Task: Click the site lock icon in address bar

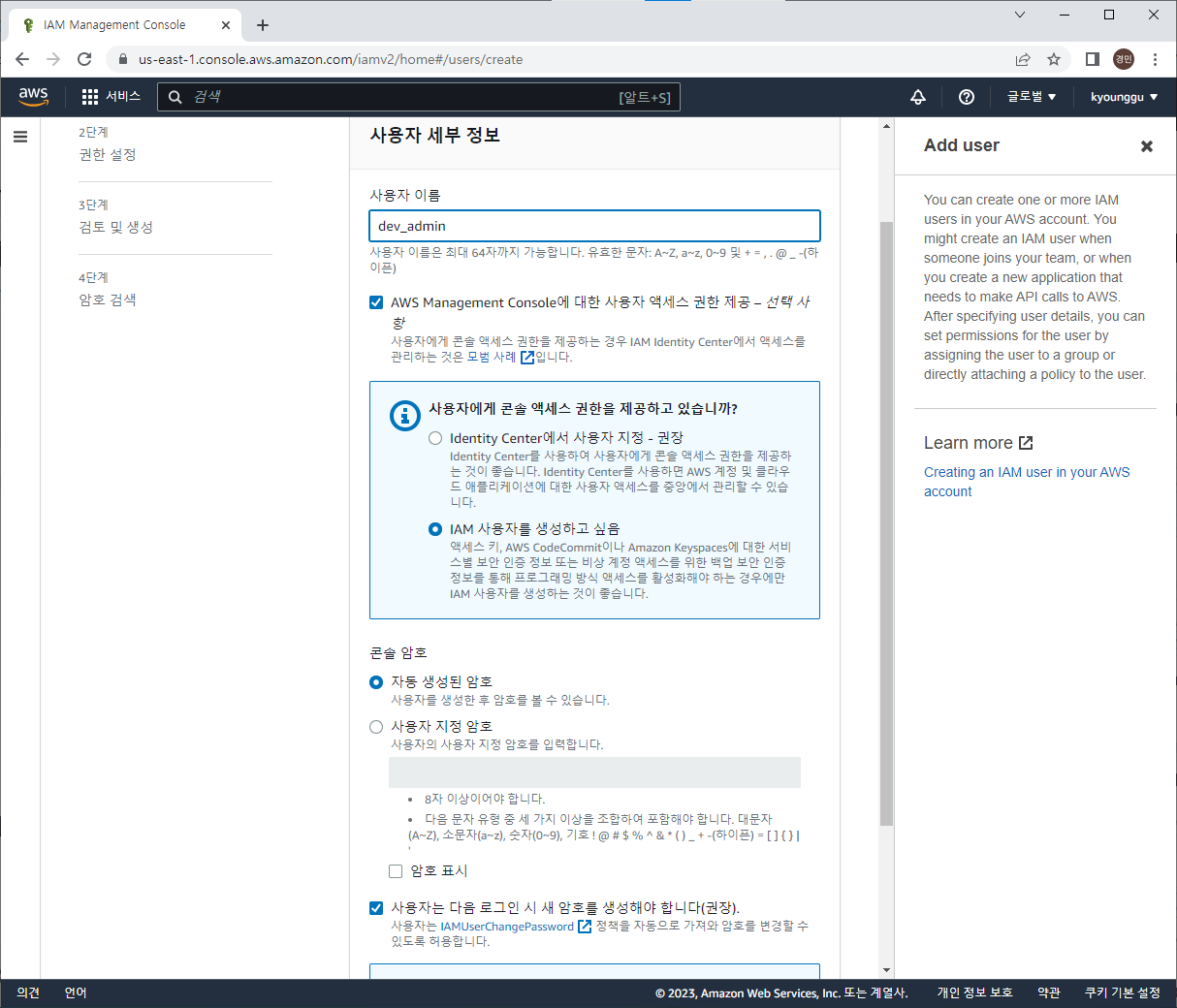Action: [x=122, y=59]
